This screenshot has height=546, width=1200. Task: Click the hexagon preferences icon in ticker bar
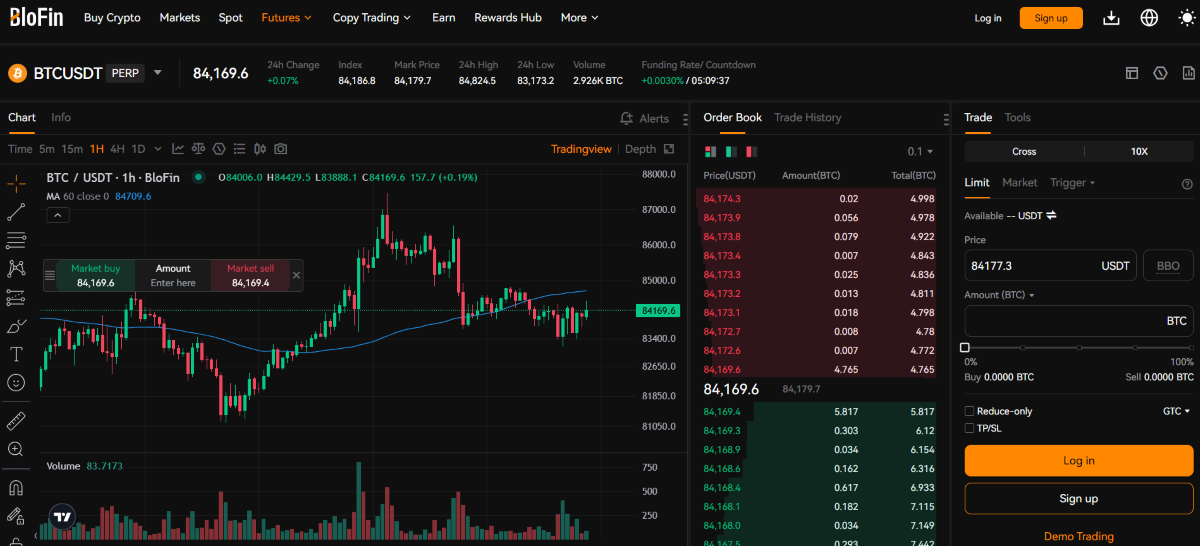pyautogui.click(x=1160, y=73)
